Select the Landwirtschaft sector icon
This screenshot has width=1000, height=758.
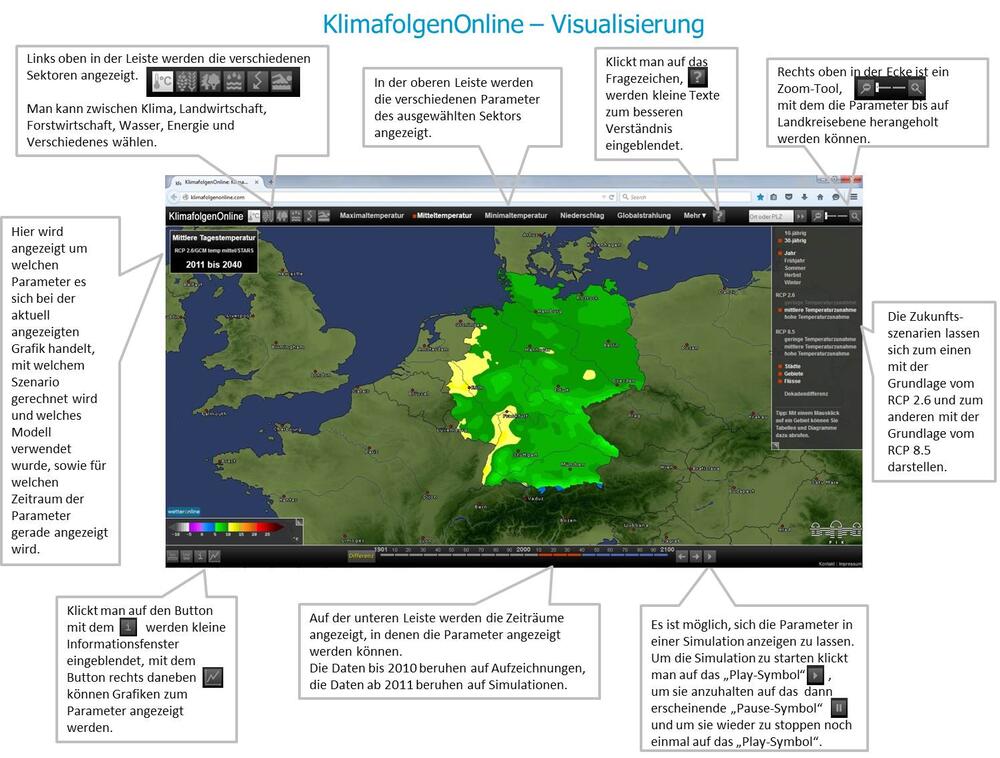tap(269, 213)
